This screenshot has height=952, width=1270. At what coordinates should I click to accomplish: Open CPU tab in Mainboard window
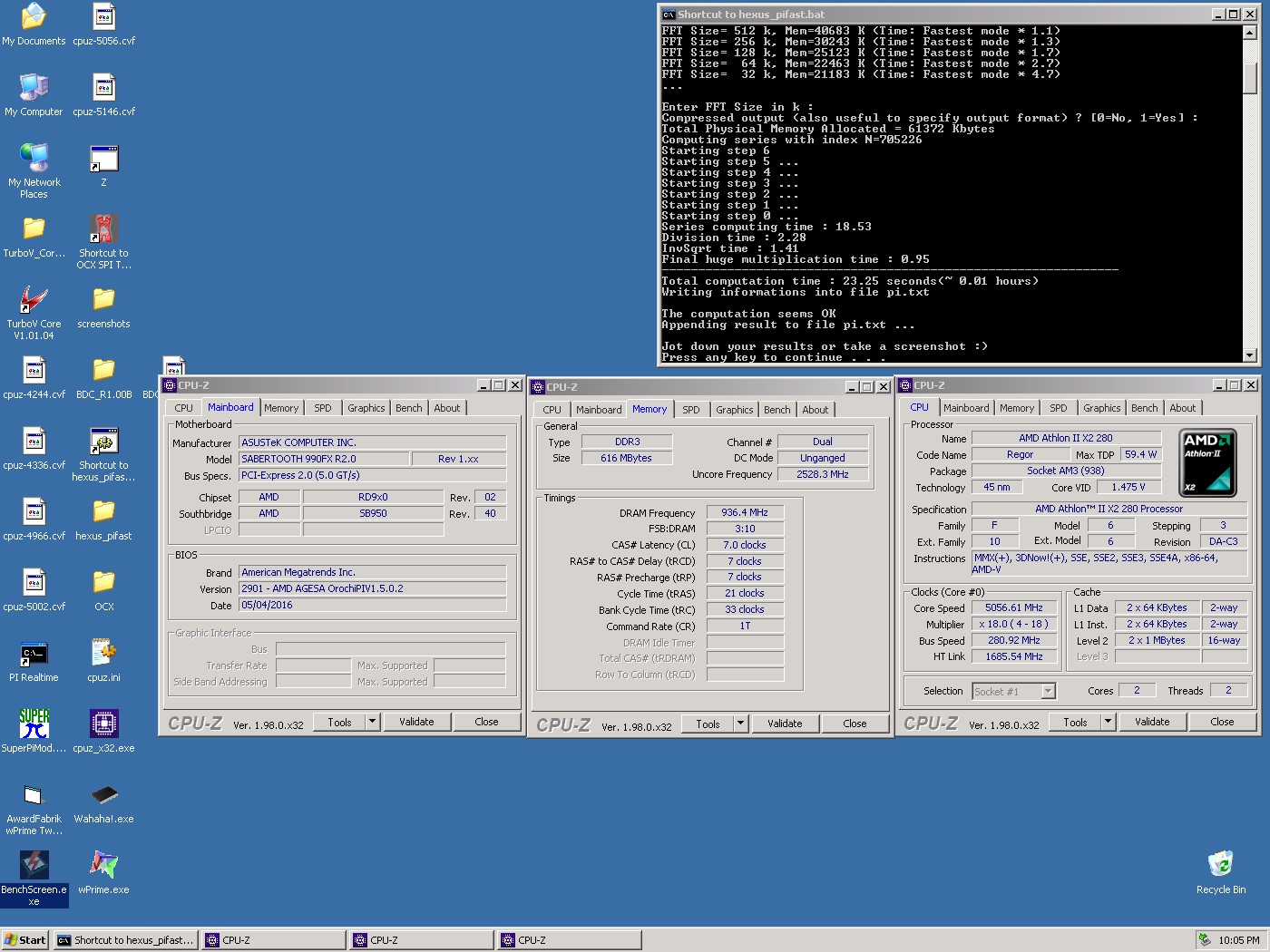pyautogui.click(x=184, y=408)
